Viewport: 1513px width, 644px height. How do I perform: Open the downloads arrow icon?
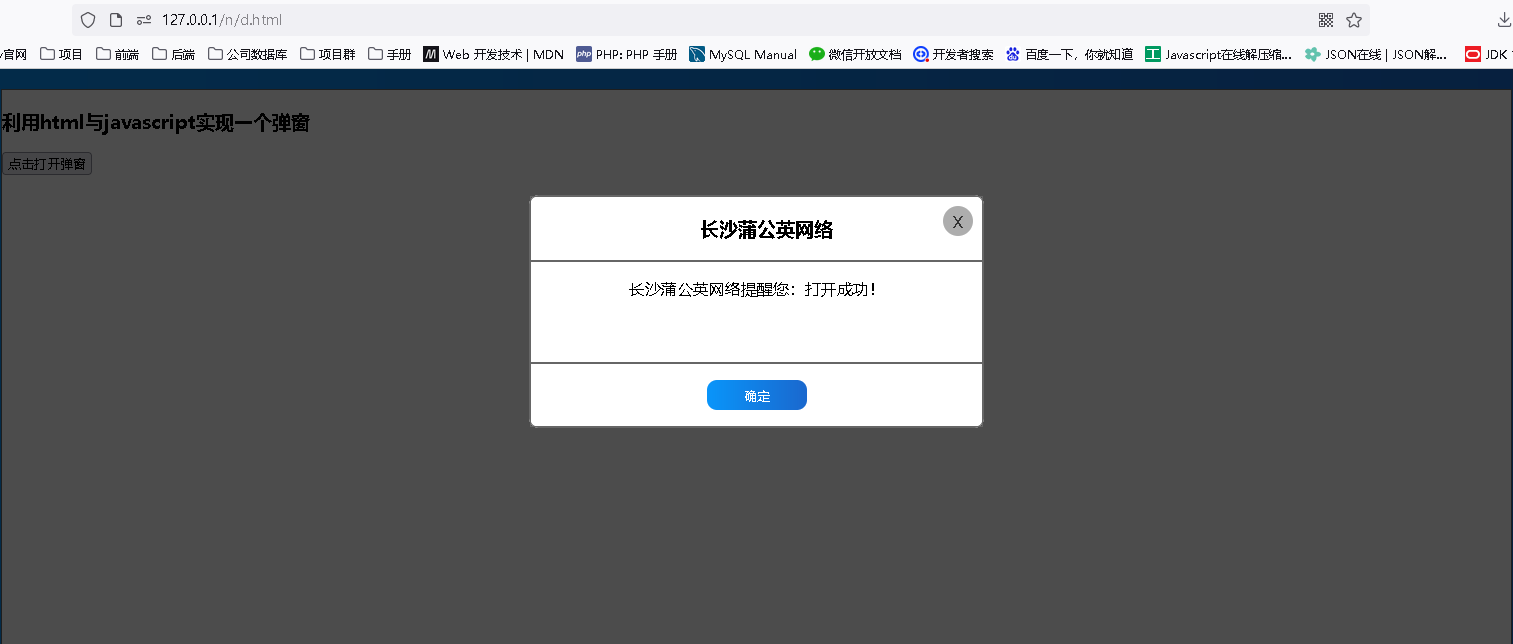(x=1503, y=20)
